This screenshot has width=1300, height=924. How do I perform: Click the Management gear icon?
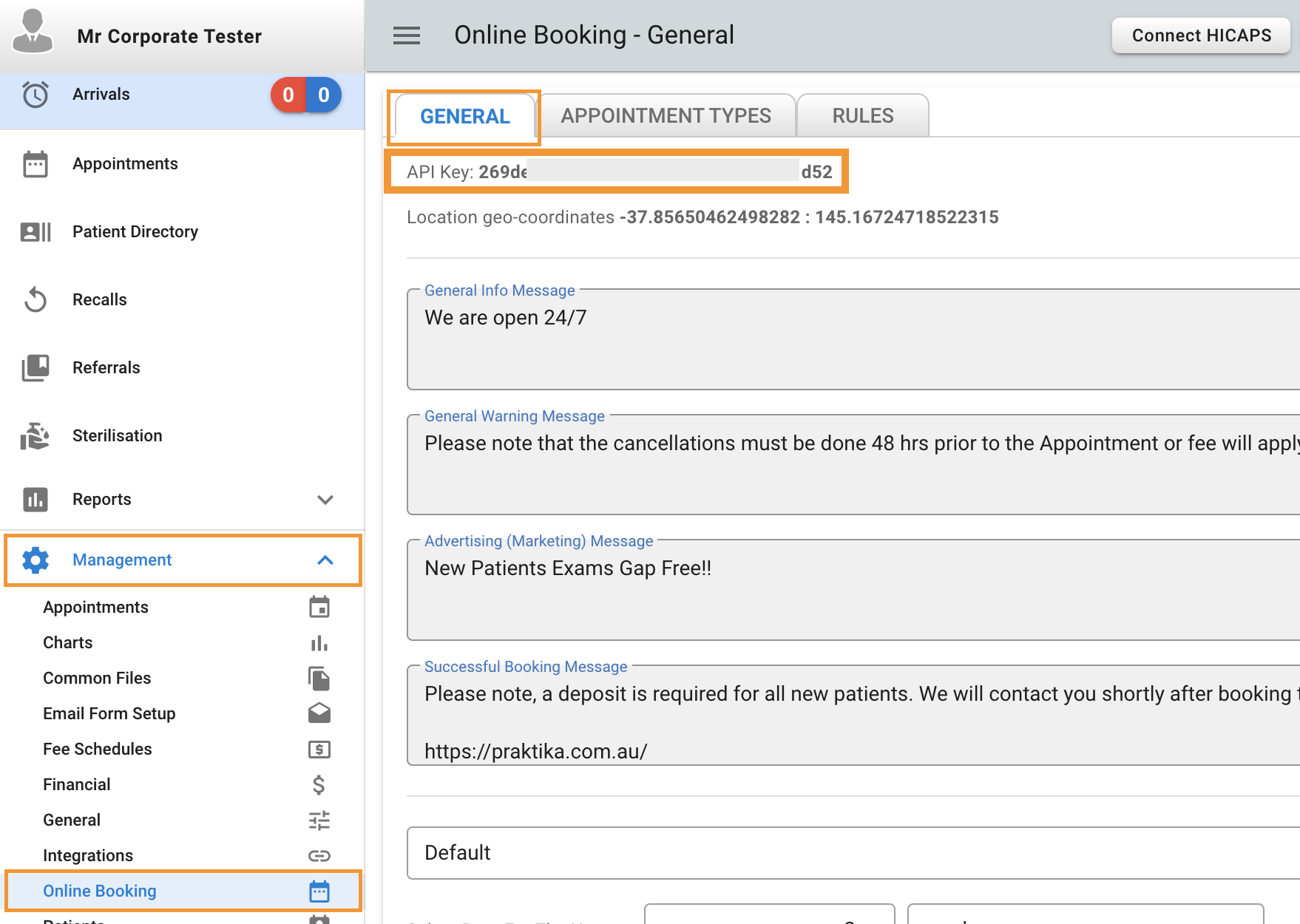tap(35, 560)
